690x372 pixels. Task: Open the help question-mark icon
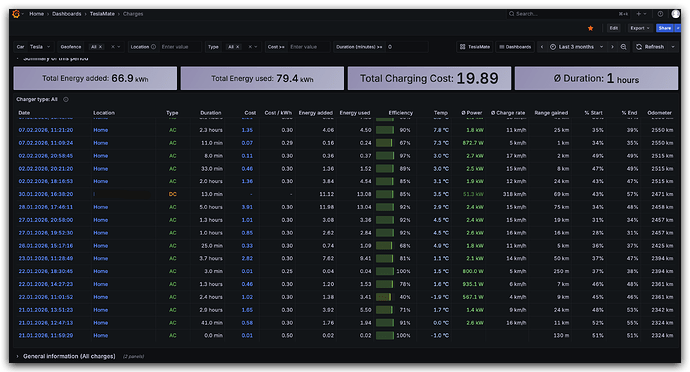[661, 14]
